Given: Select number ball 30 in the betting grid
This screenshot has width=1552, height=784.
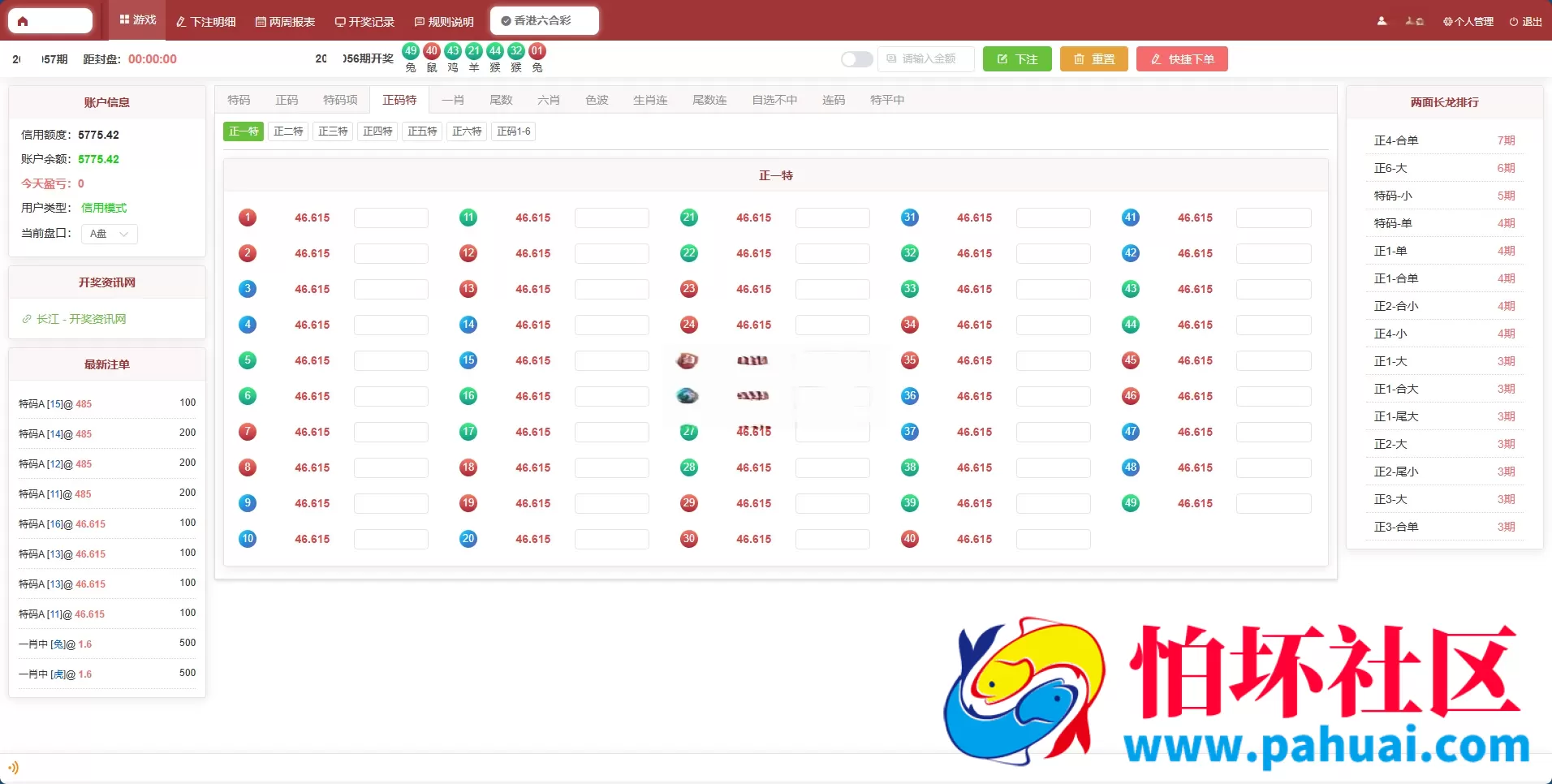Looking at the screenshot, I should [689, 539].
